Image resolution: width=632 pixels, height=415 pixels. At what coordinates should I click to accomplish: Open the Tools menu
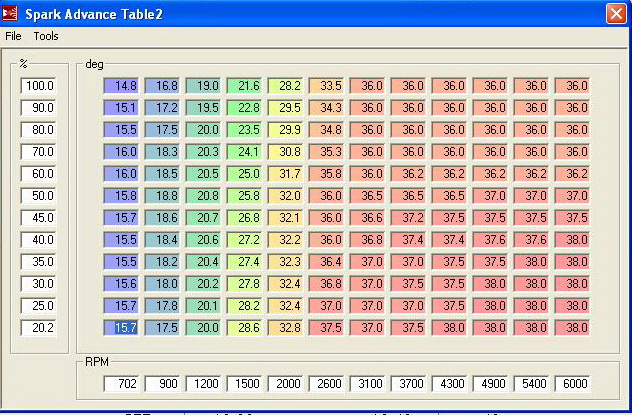pos(46,36)
